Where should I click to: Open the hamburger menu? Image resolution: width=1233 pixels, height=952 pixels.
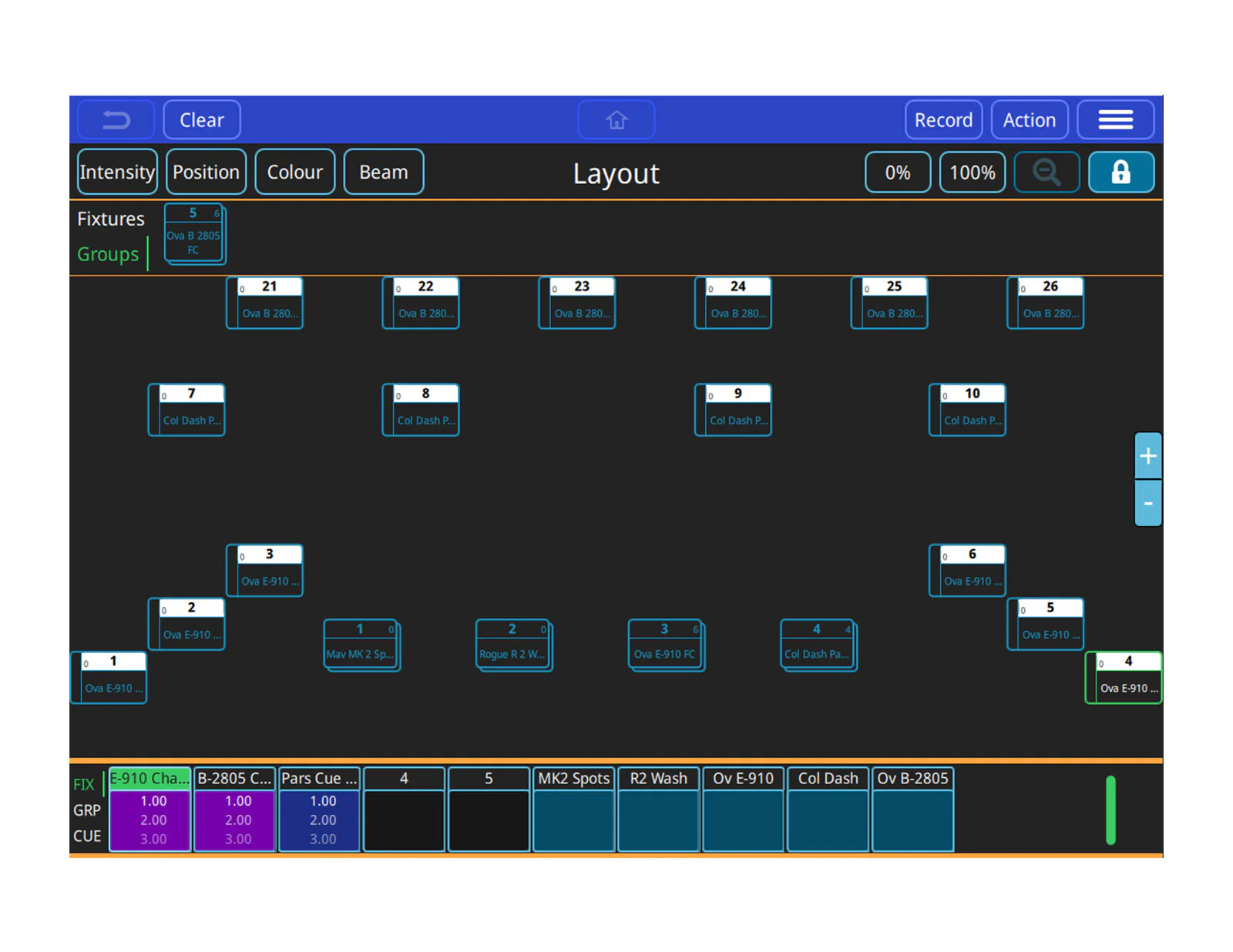click(1115, 120)
